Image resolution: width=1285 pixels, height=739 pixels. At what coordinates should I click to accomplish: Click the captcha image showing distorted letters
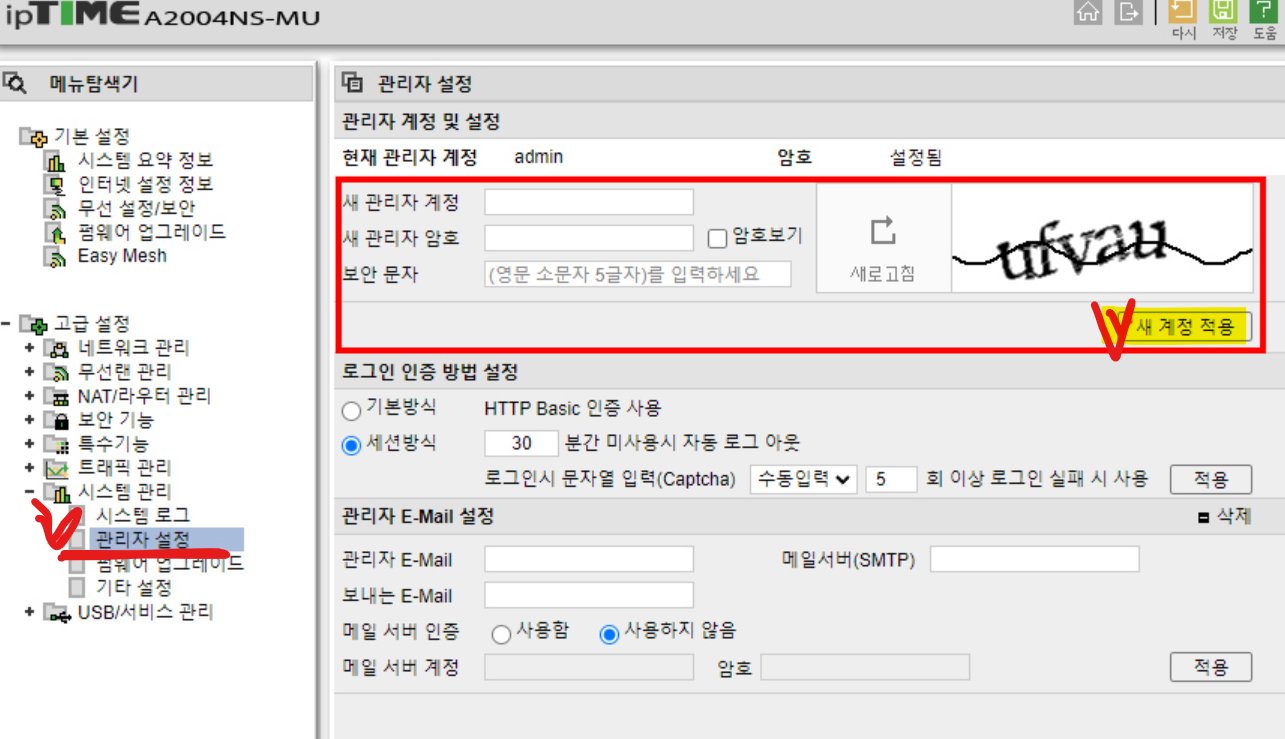(x=1102, y=238)
